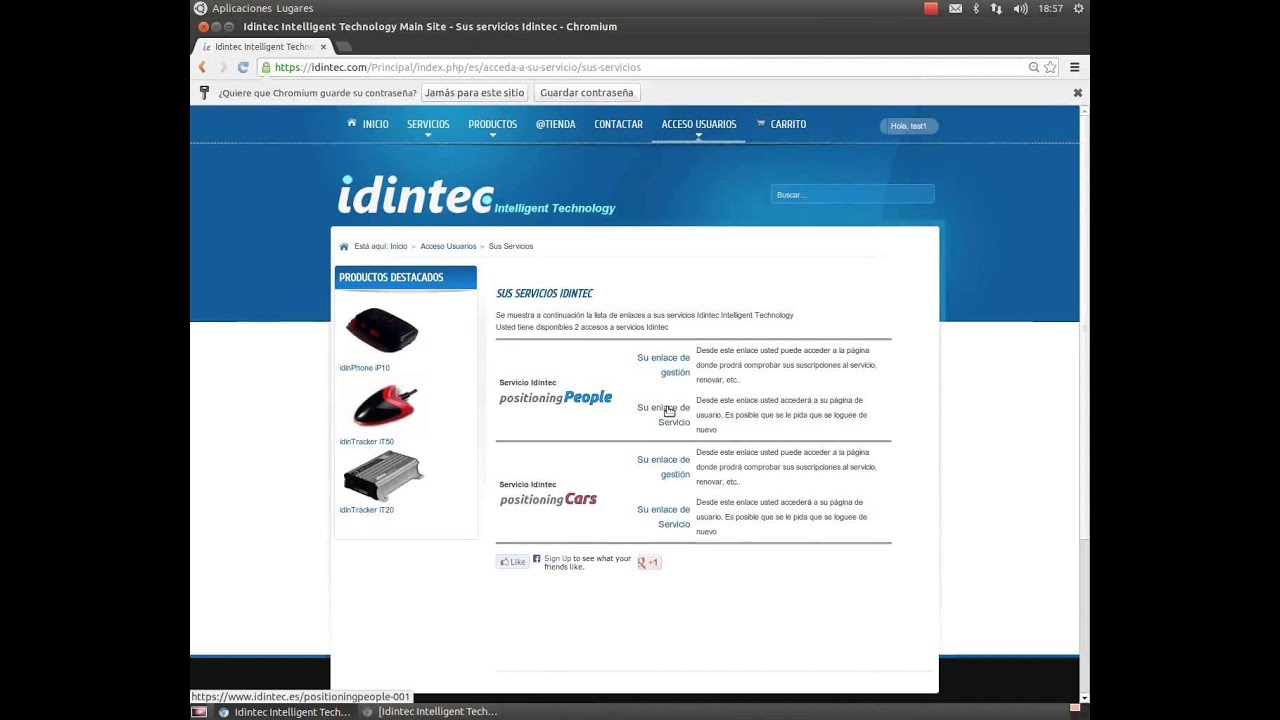Follow the Inicio breadcrumb link
This screenshot has width=1280, height=720.
[x=399, y=246]
